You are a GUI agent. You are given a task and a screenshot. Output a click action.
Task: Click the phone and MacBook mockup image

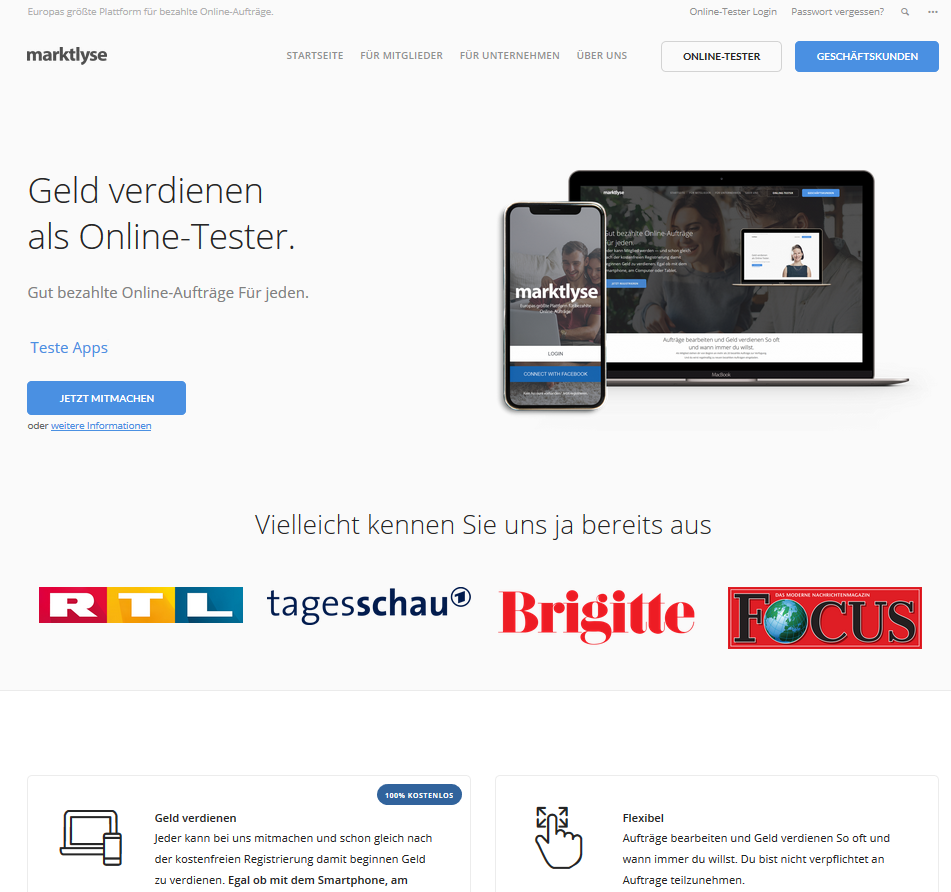tap(707, 290)
